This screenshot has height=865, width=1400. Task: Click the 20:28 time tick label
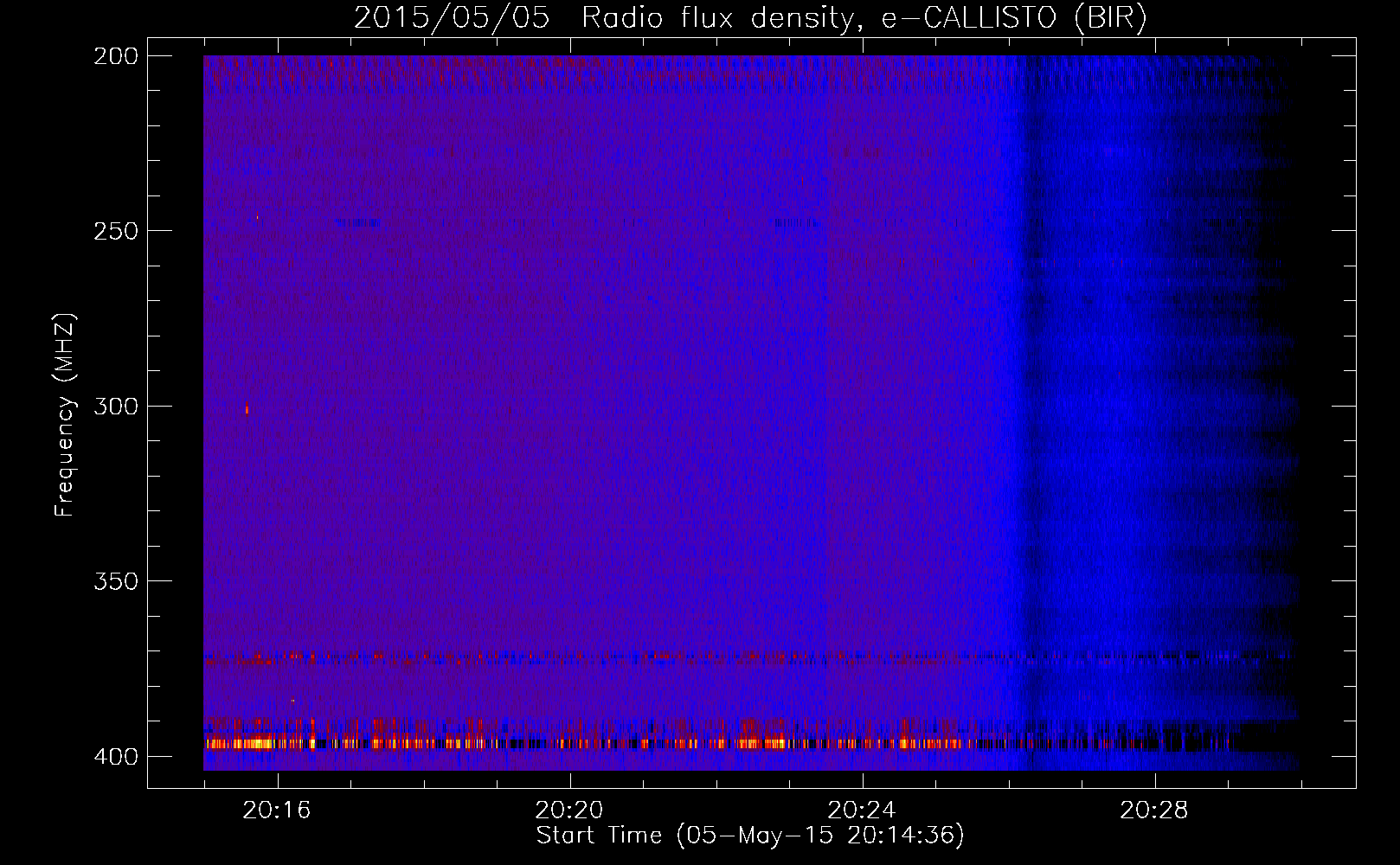pos(1154,810)
